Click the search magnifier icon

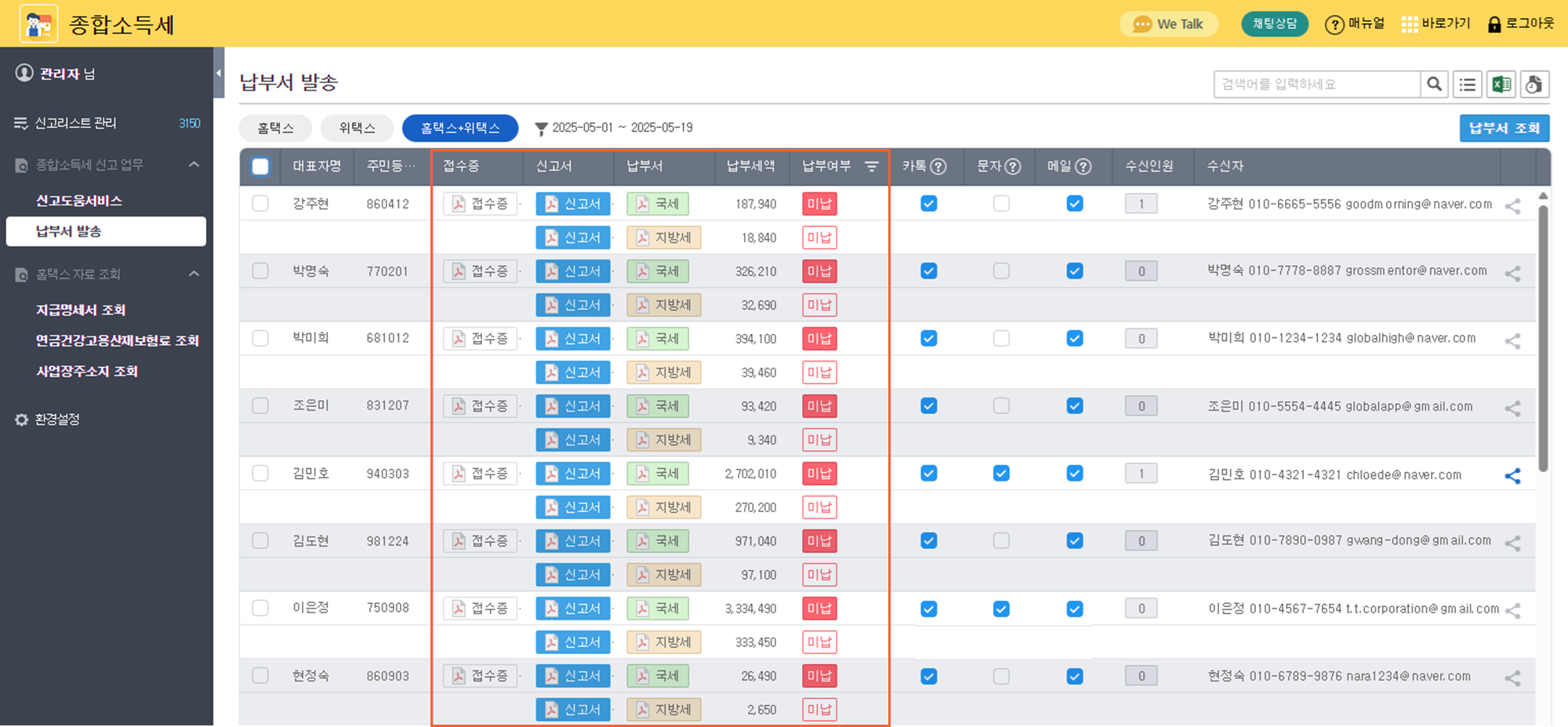(x=1434, y=84)
